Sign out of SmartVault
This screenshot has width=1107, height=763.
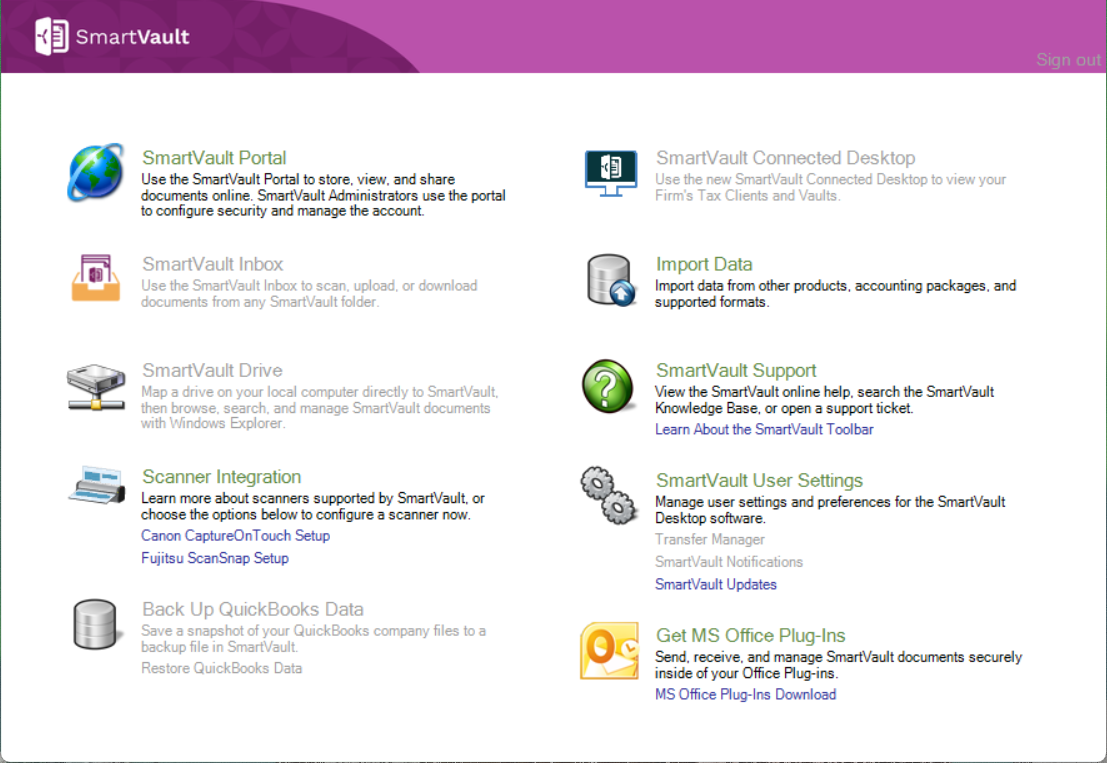coord(1068,60)
